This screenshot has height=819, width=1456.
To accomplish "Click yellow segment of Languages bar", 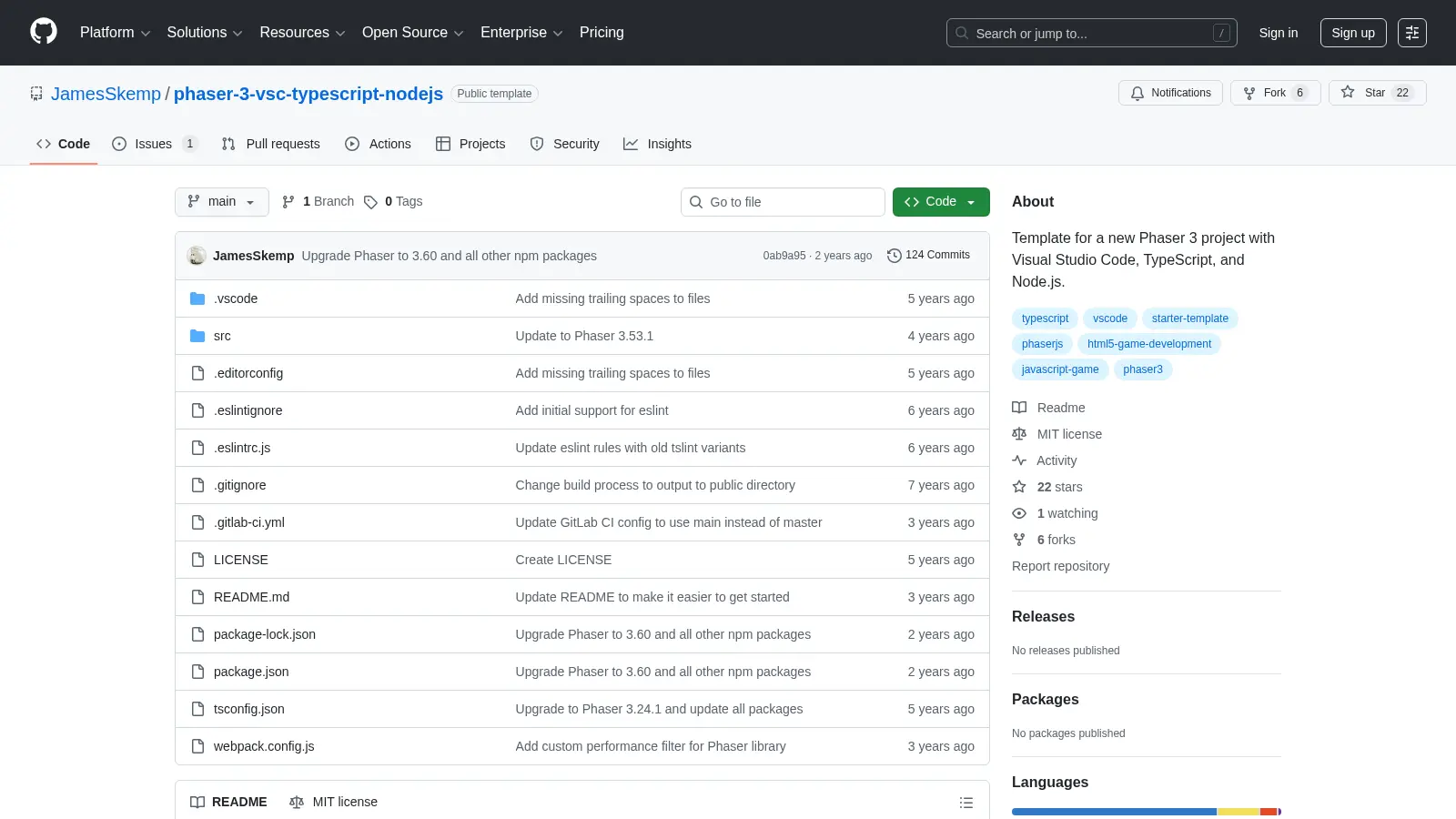I will point(1239,812).
